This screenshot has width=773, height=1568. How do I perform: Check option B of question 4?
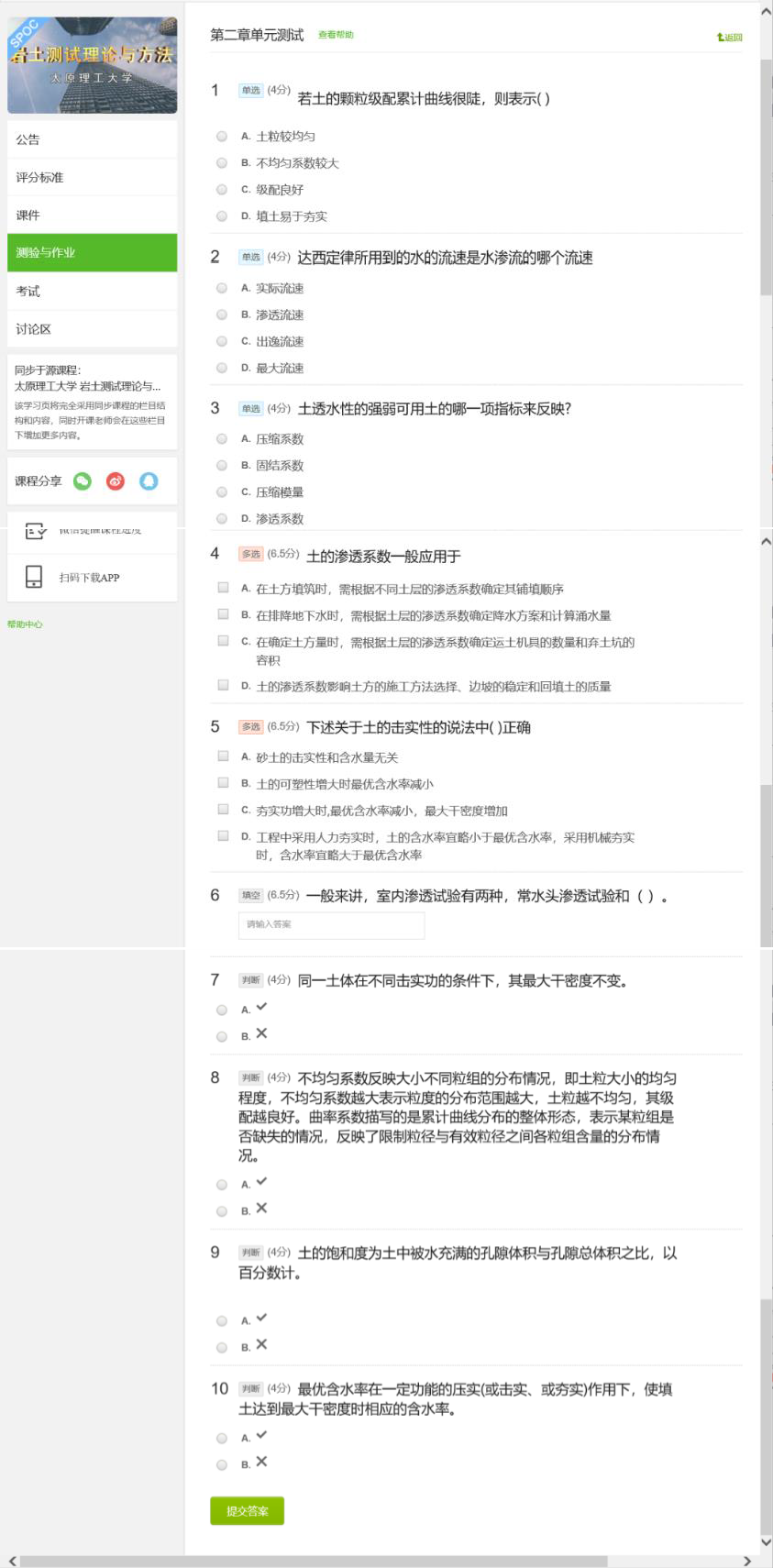[x=223, y=614]
